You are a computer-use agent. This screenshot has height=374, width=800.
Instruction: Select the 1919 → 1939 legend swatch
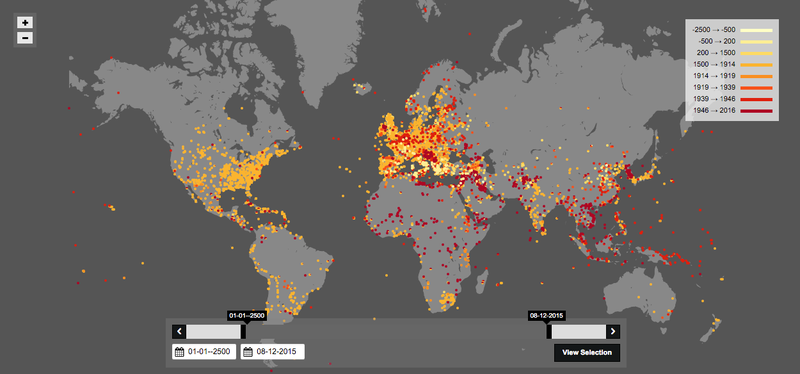point(756,88)
